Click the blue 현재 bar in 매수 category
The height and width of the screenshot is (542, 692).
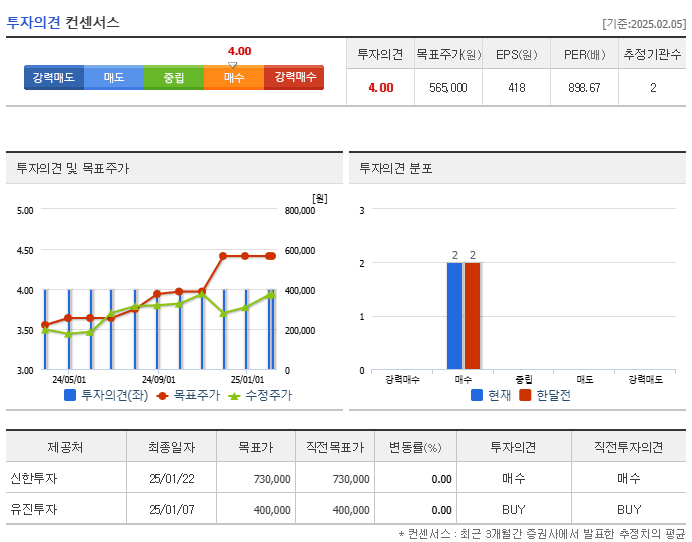pos(454,316)
